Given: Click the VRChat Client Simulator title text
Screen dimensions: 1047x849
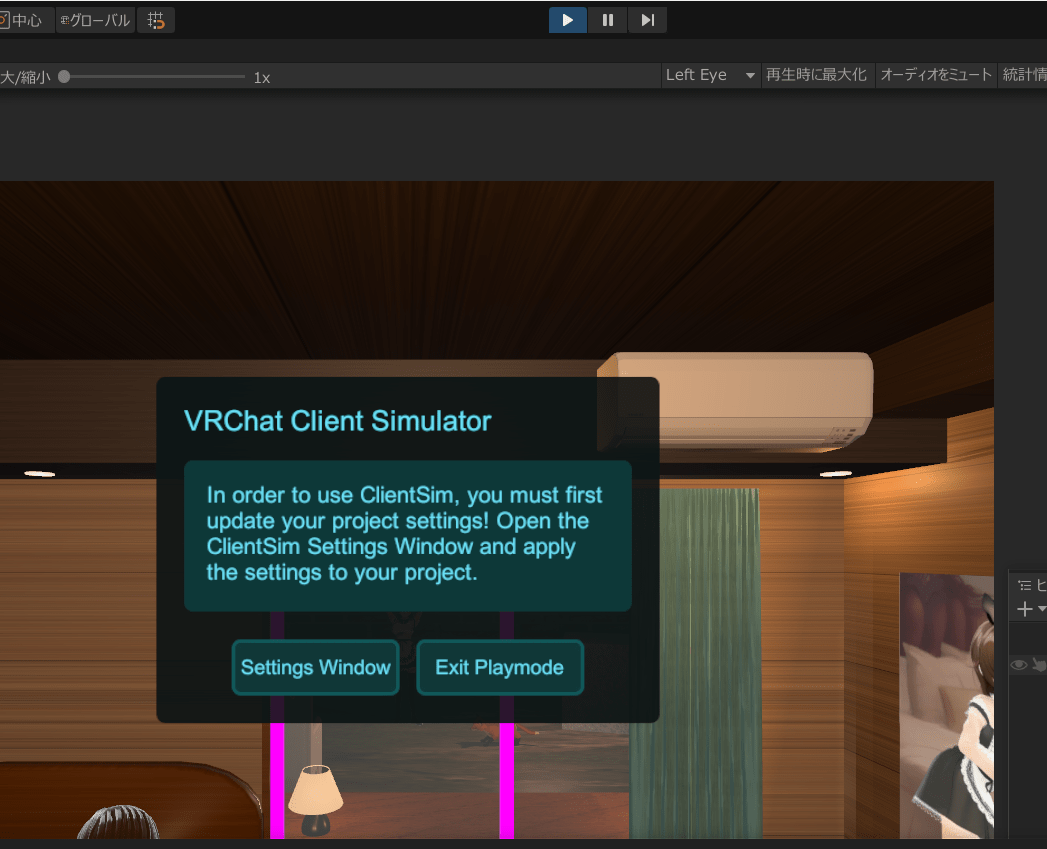Looking at the screenshot, I should [x=337, y=421].
